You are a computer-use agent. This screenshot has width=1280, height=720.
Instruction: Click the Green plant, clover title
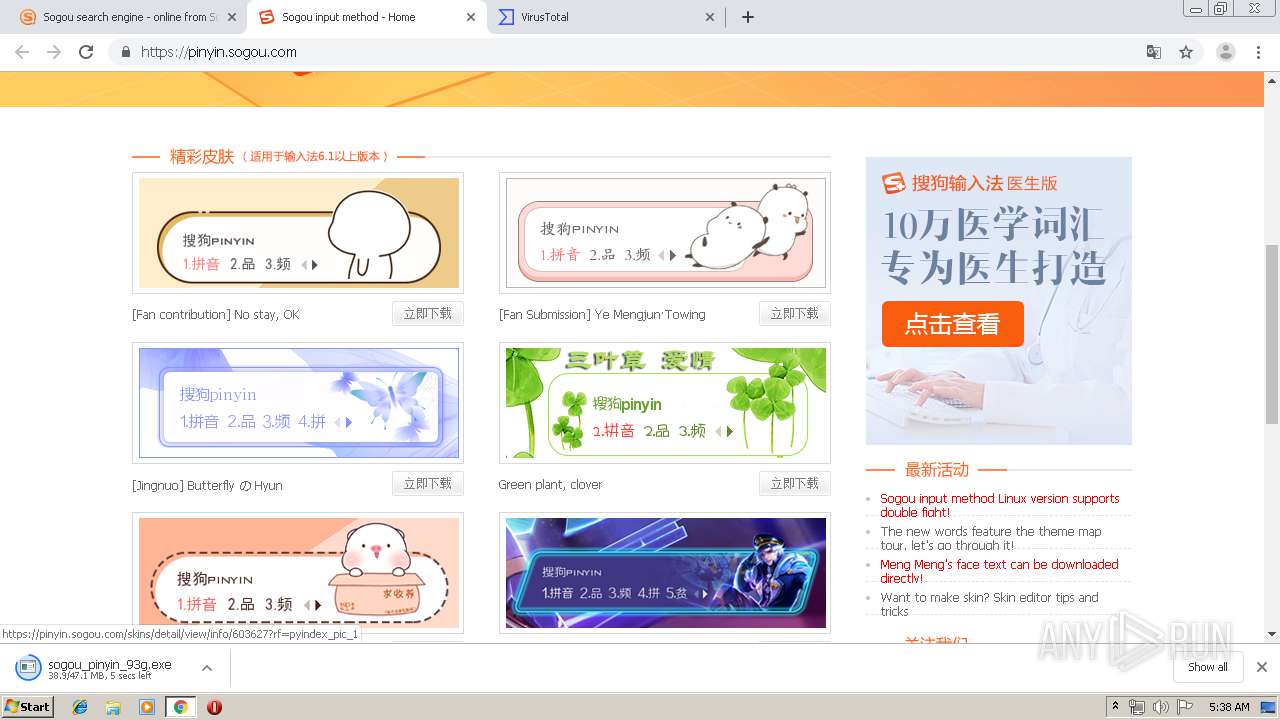pyautogui.click(x=550, y=484)
